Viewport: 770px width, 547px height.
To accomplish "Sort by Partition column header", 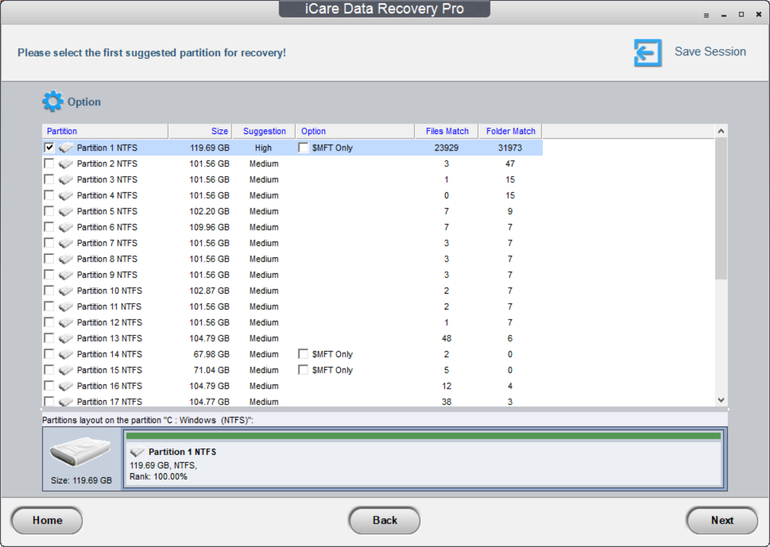I will (105, 131).
